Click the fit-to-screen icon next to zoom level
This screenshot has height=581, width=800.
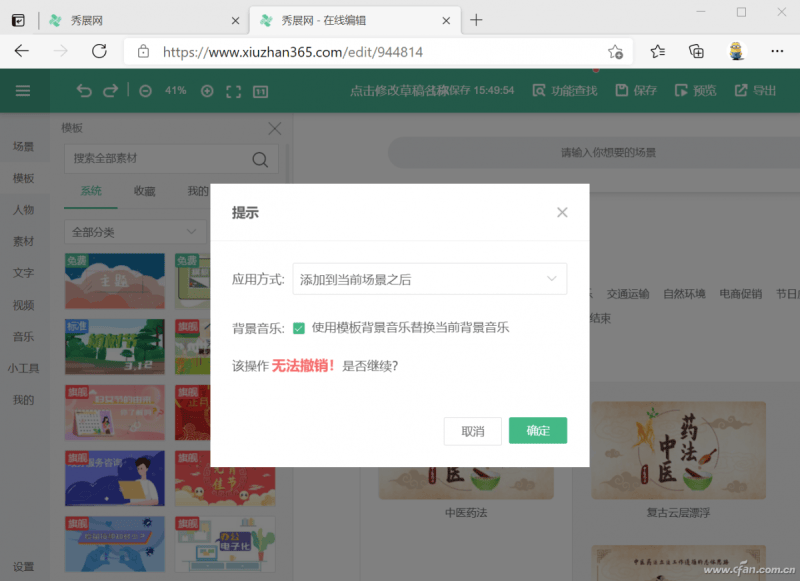click(x=233, y=90)
